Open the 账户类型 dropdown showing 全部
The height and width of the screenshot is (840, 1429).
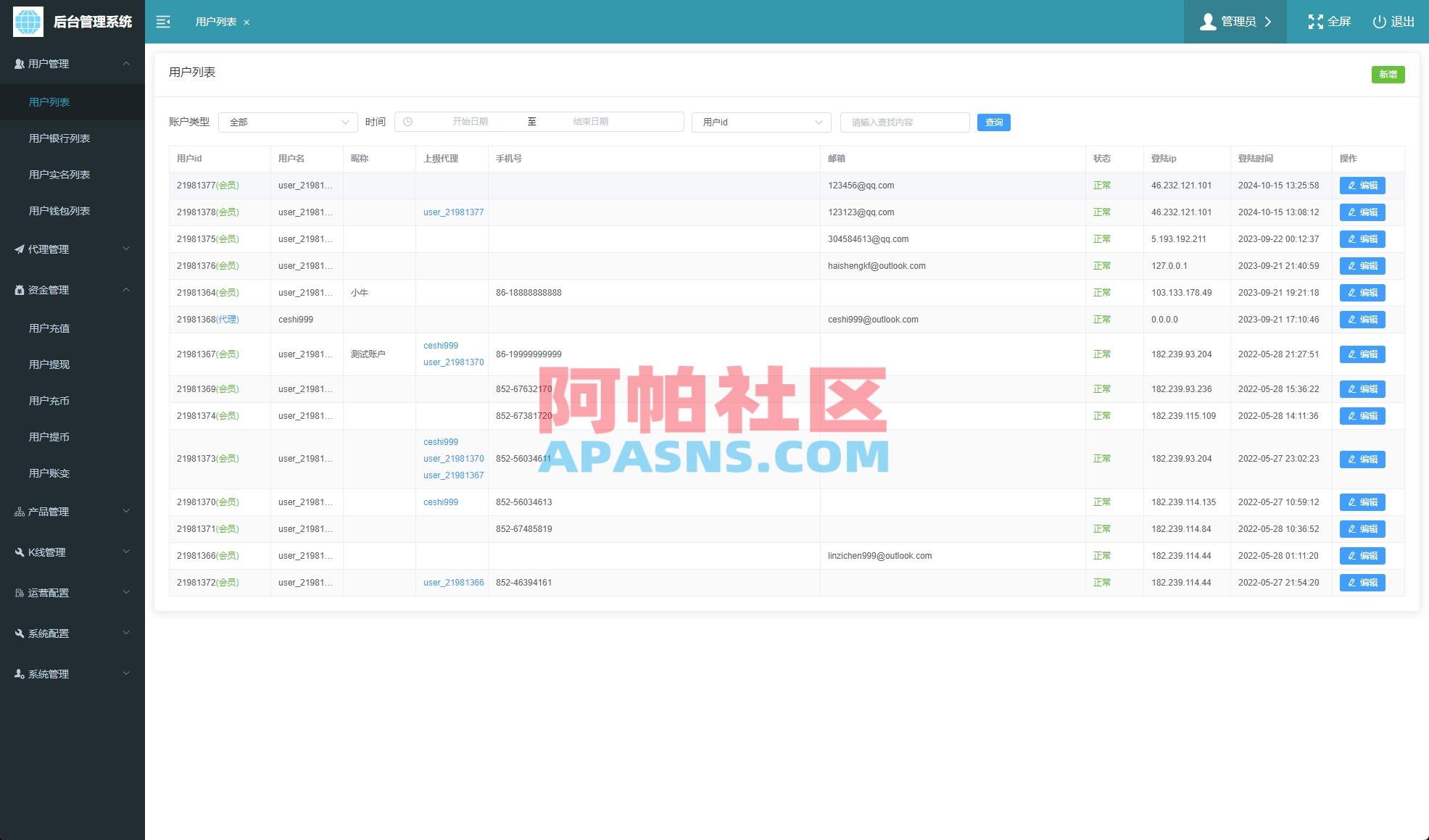(288, 122)
